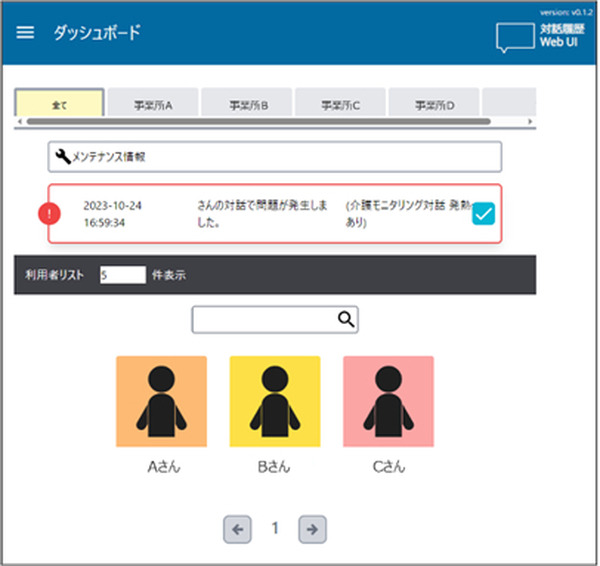Click the wrench maintenance icon
This screenshot has width=600, height=566.
point(64,156)
